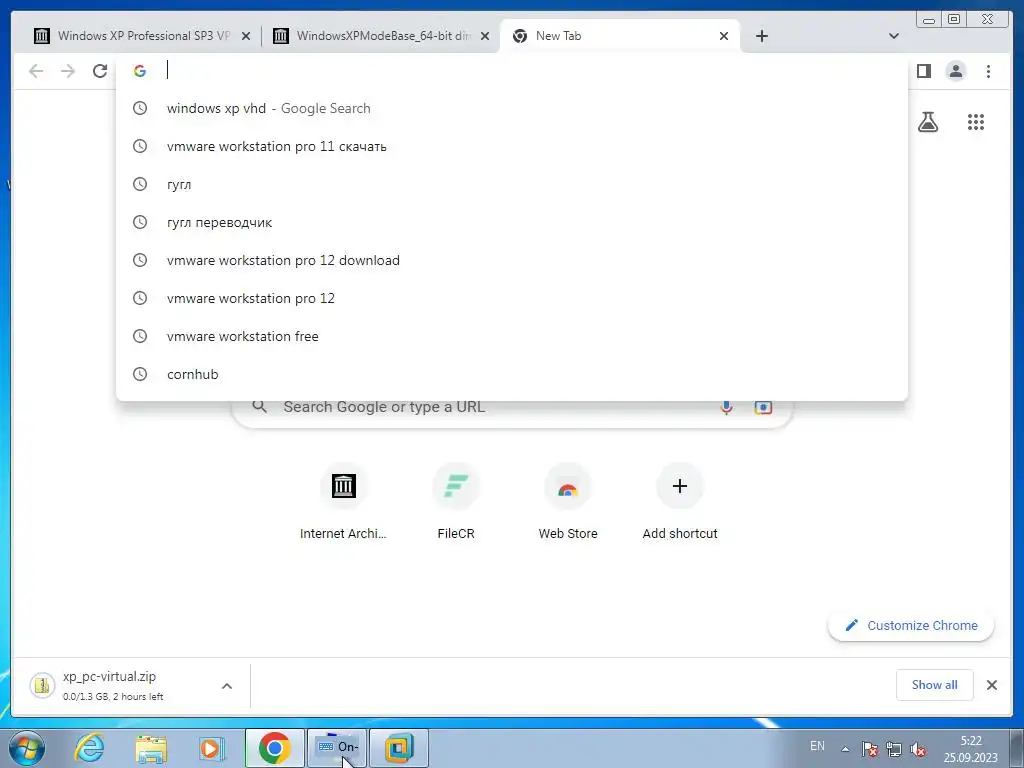Open Windows Media Player on taskbar
Image resolution: width=1024 pixels, height=768 pixels.
pos(212,748)
